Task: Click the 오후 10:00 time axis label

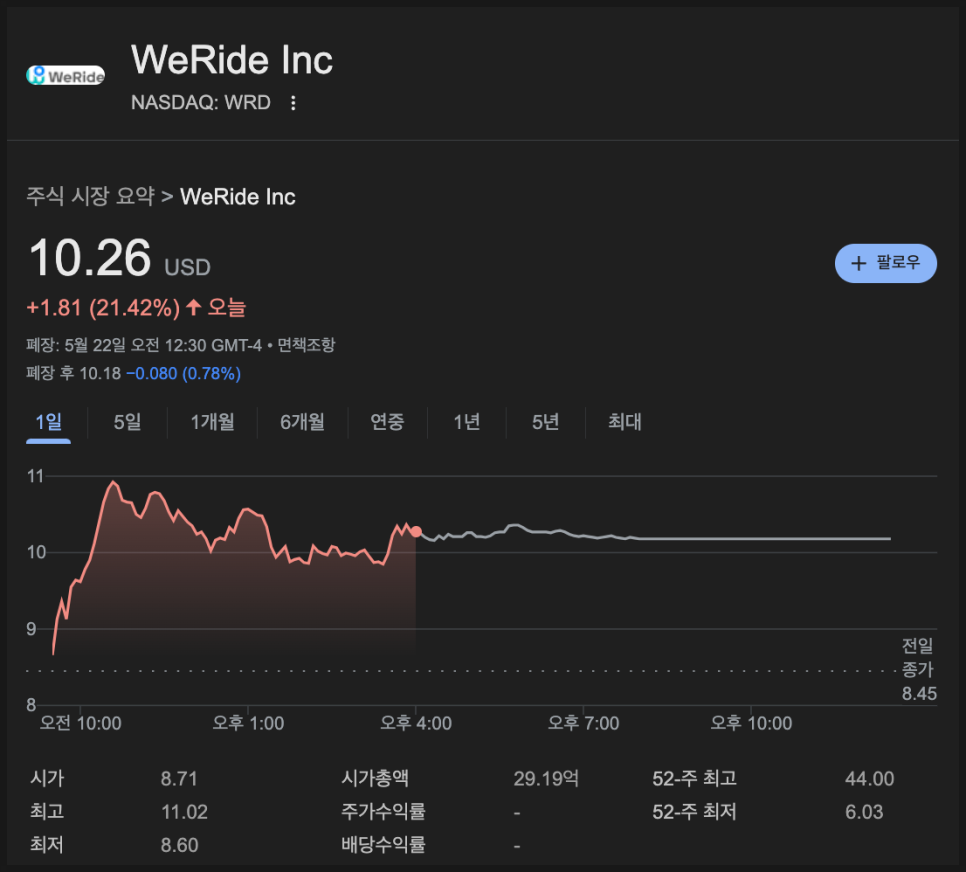Action: coord(751,723)
